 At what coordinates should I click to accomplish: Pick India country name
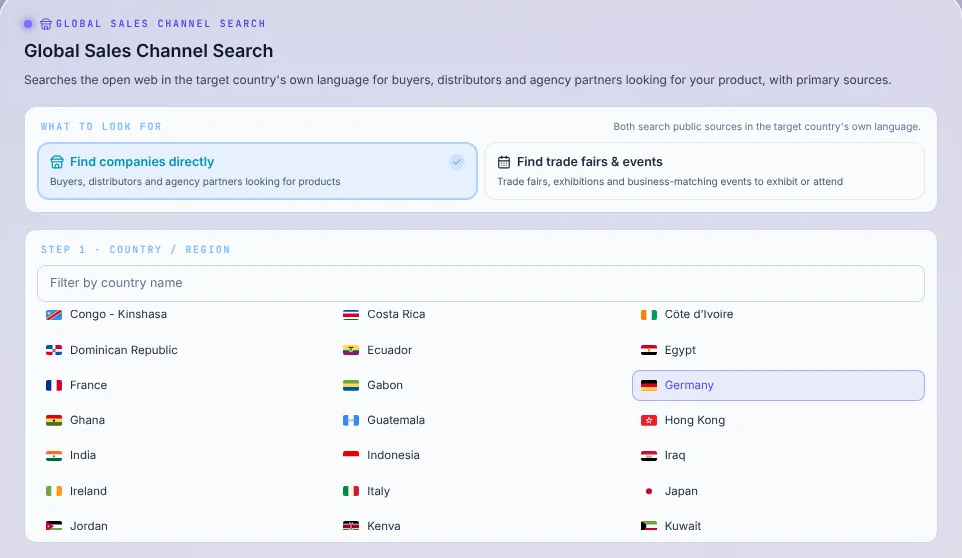tap(83, 455)
